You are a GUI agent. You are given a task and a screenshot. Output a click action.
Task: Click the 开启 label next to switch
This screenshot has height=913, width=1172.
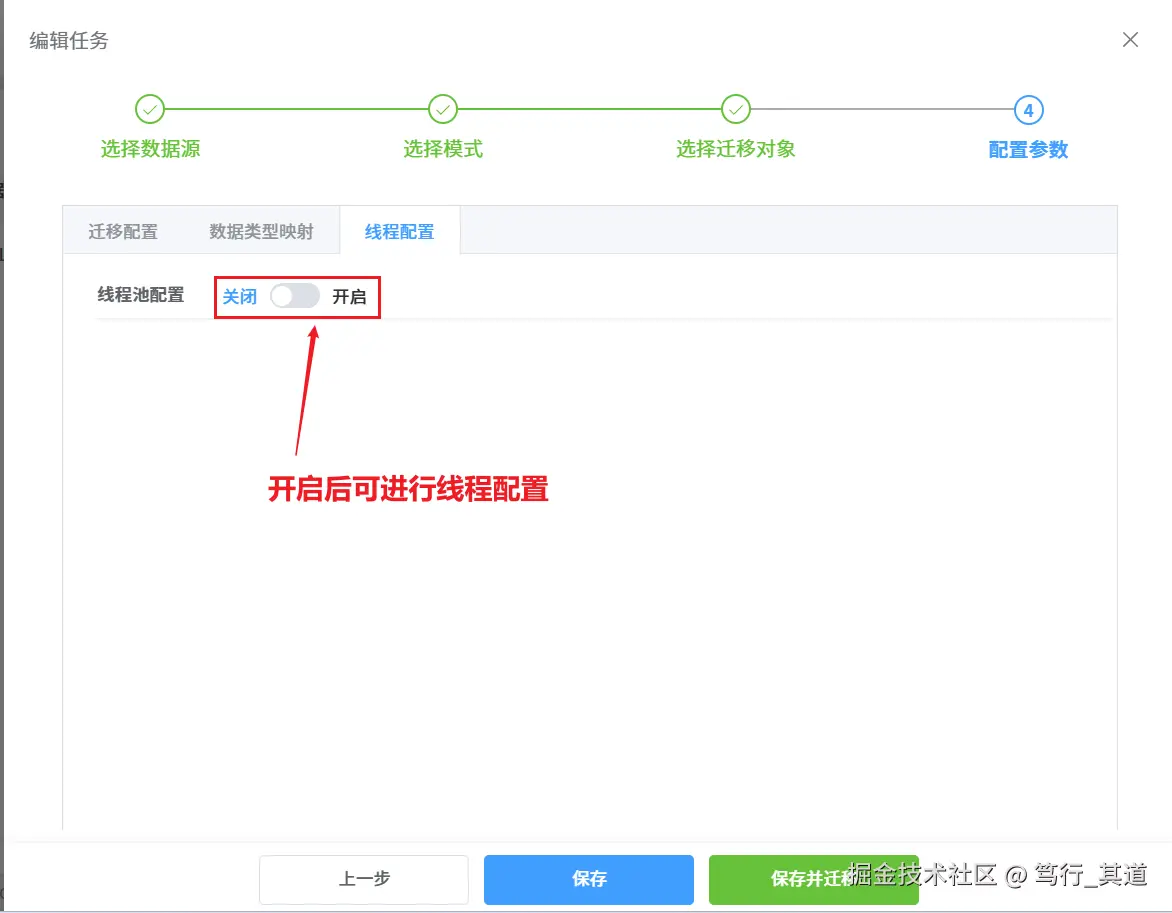pos(352,295)
